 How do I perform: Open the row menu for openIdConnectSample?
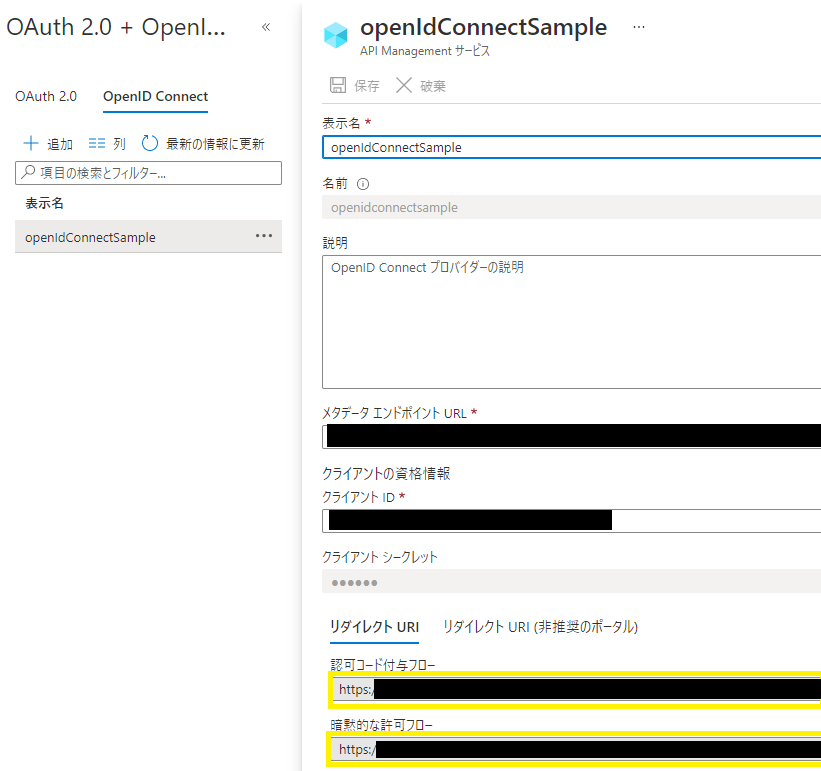[264, 236]
